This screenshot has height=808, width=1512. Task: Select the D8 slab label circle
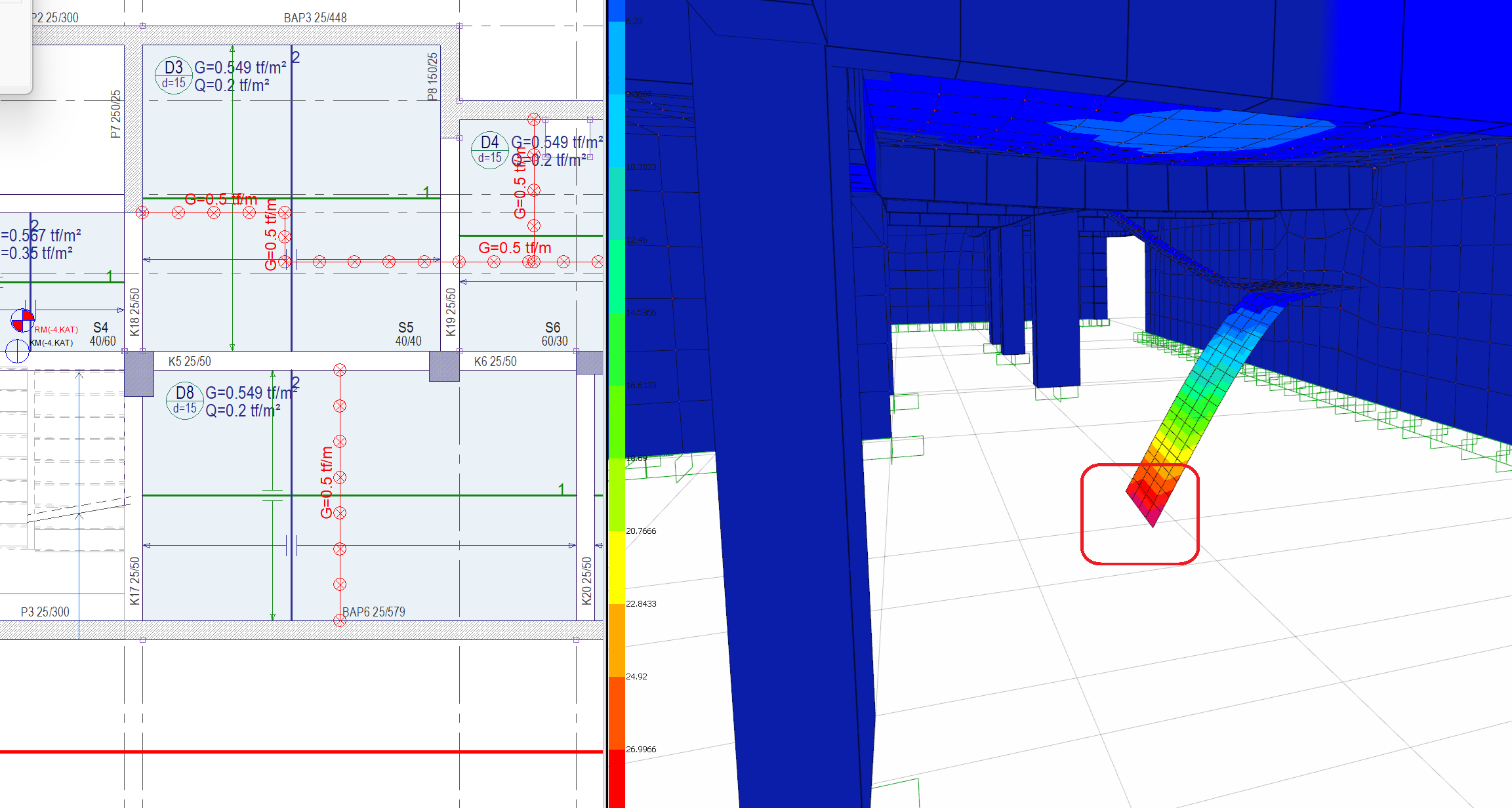[185, 400]
